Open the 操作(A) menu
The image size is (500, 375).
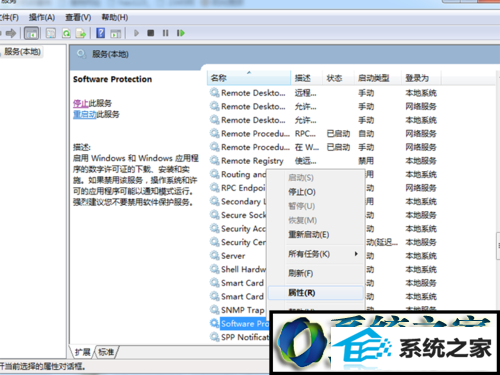42,17
